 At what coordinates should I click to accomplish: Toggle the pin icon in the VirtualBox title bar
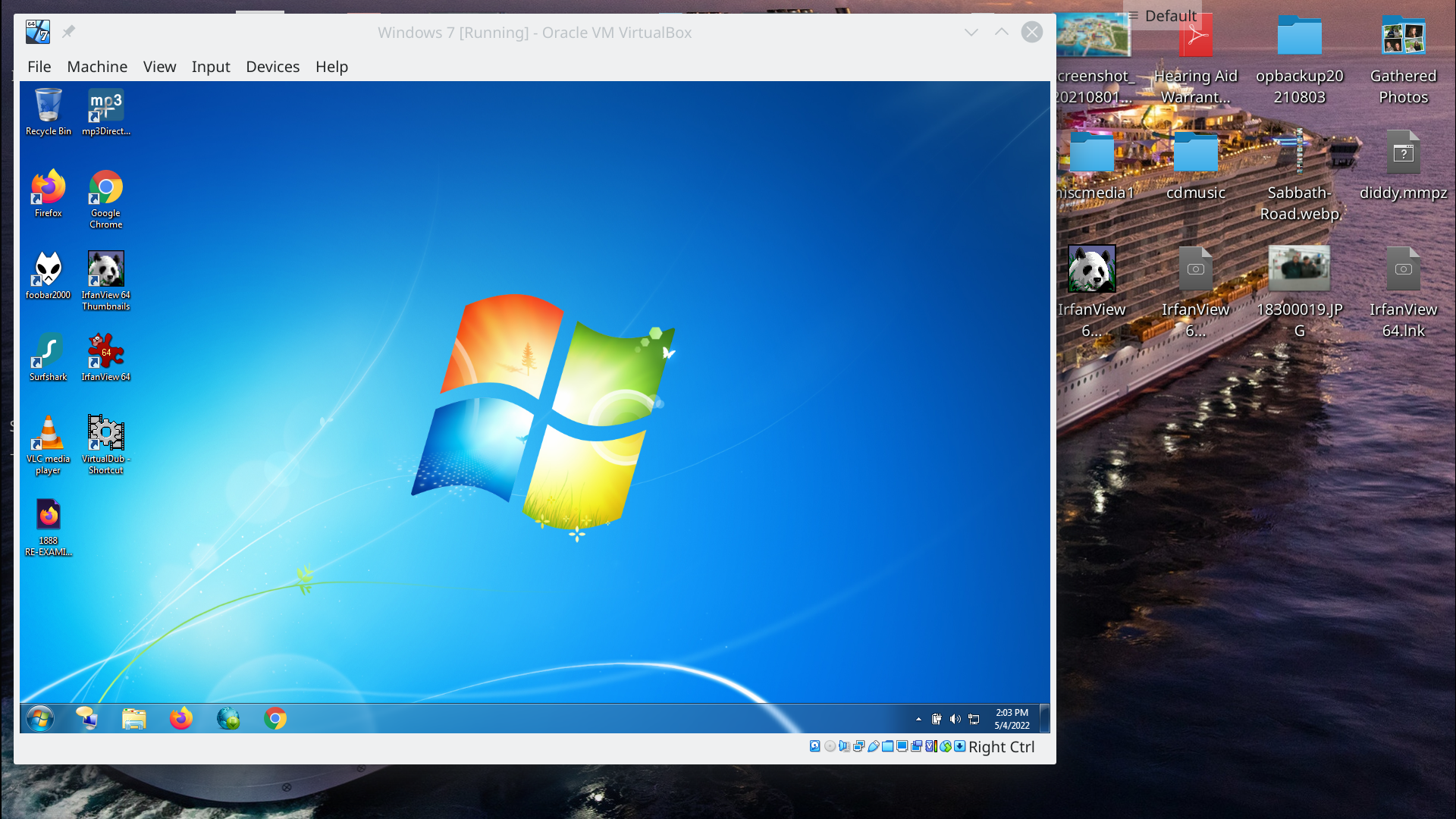coord(68,32)
